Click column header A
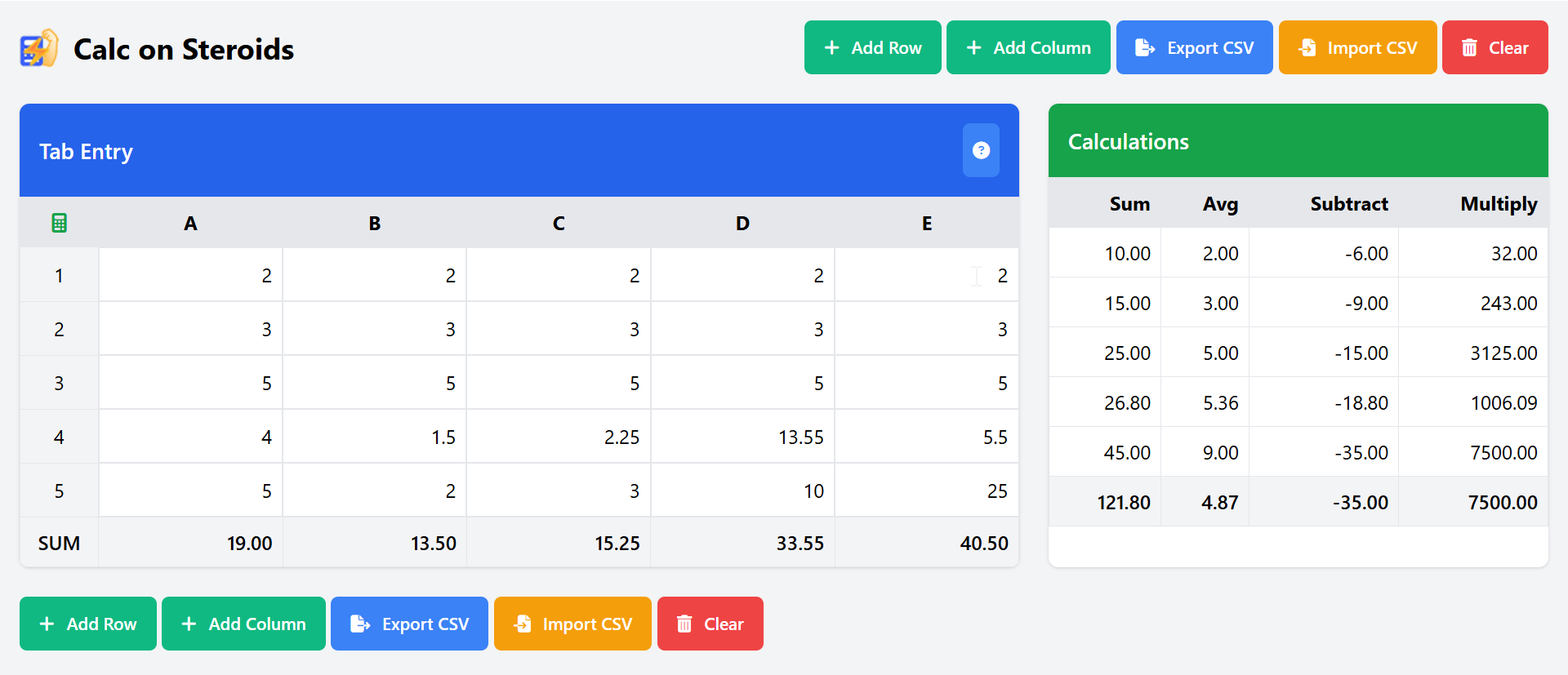Image resolution: width=1568 pixels, height=675 pixels. (190, 223)
